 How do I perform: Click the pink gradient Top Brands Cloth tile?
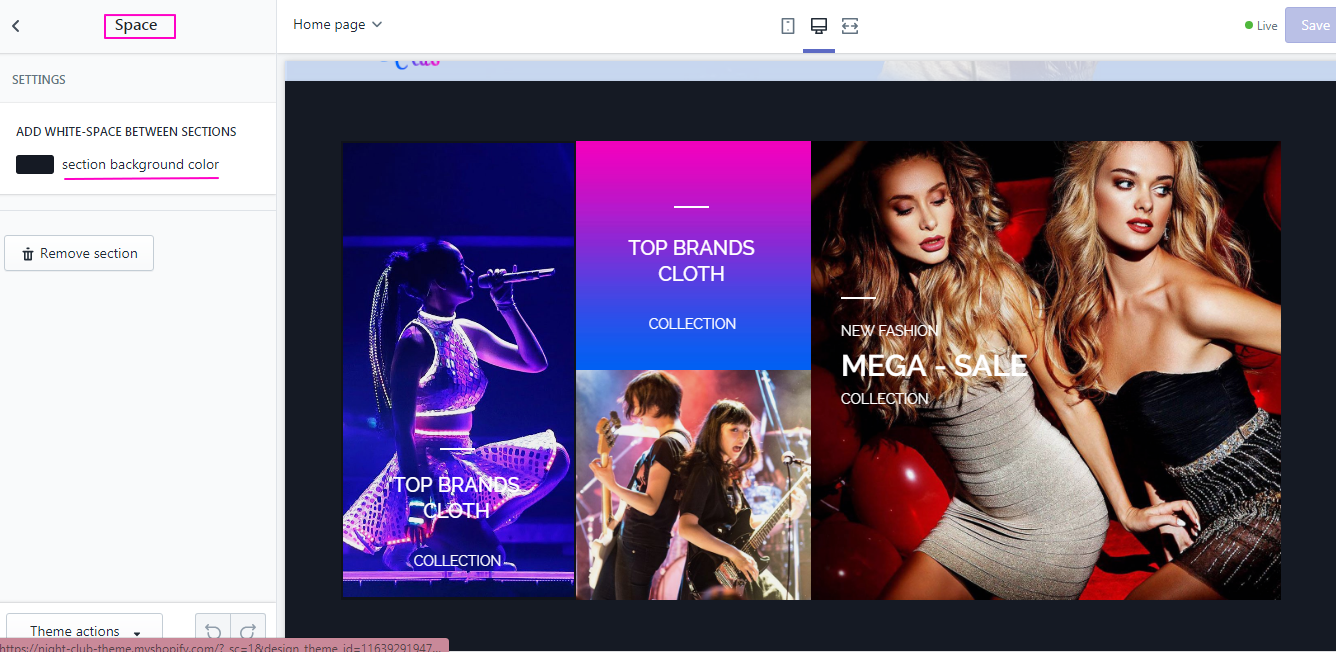click(693, 256)
